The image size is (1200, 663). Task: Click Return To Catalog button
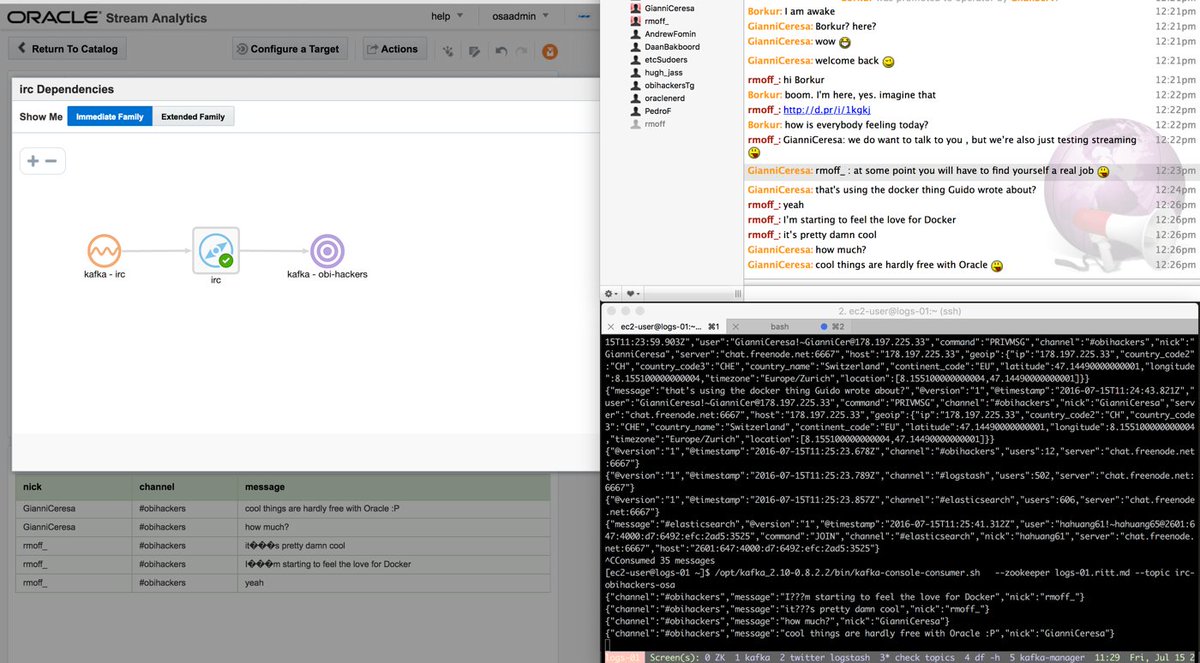[x=69, y=48]
